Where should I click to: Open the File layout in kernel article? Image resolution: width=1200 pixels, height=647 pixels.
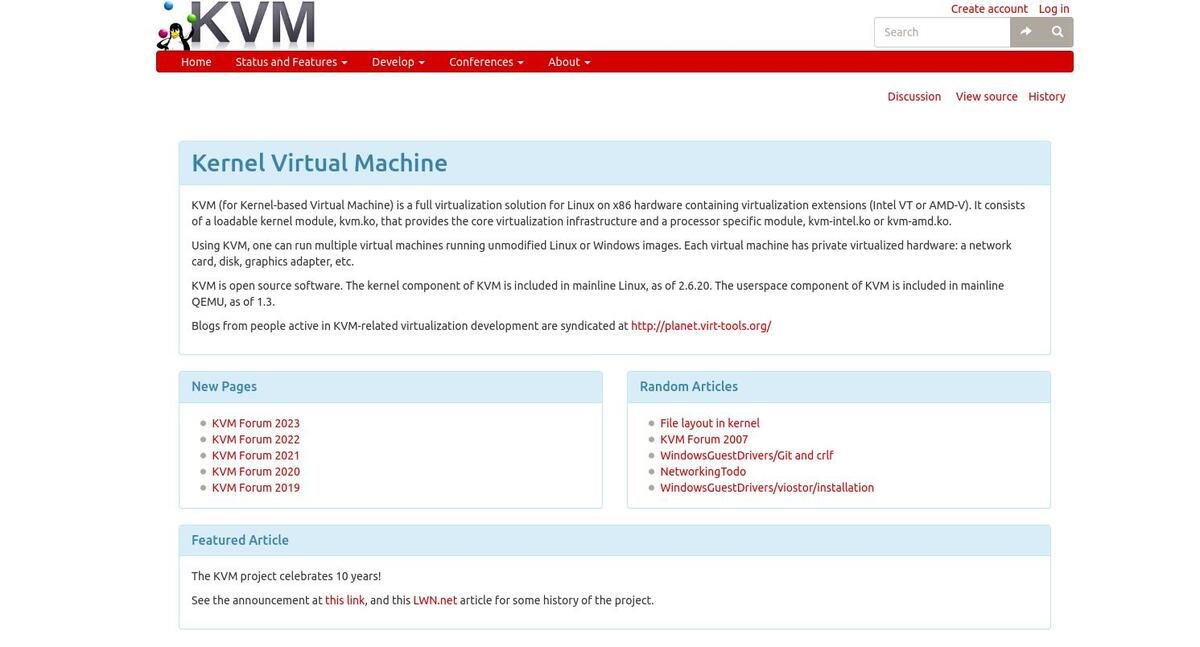pos(710,421)
